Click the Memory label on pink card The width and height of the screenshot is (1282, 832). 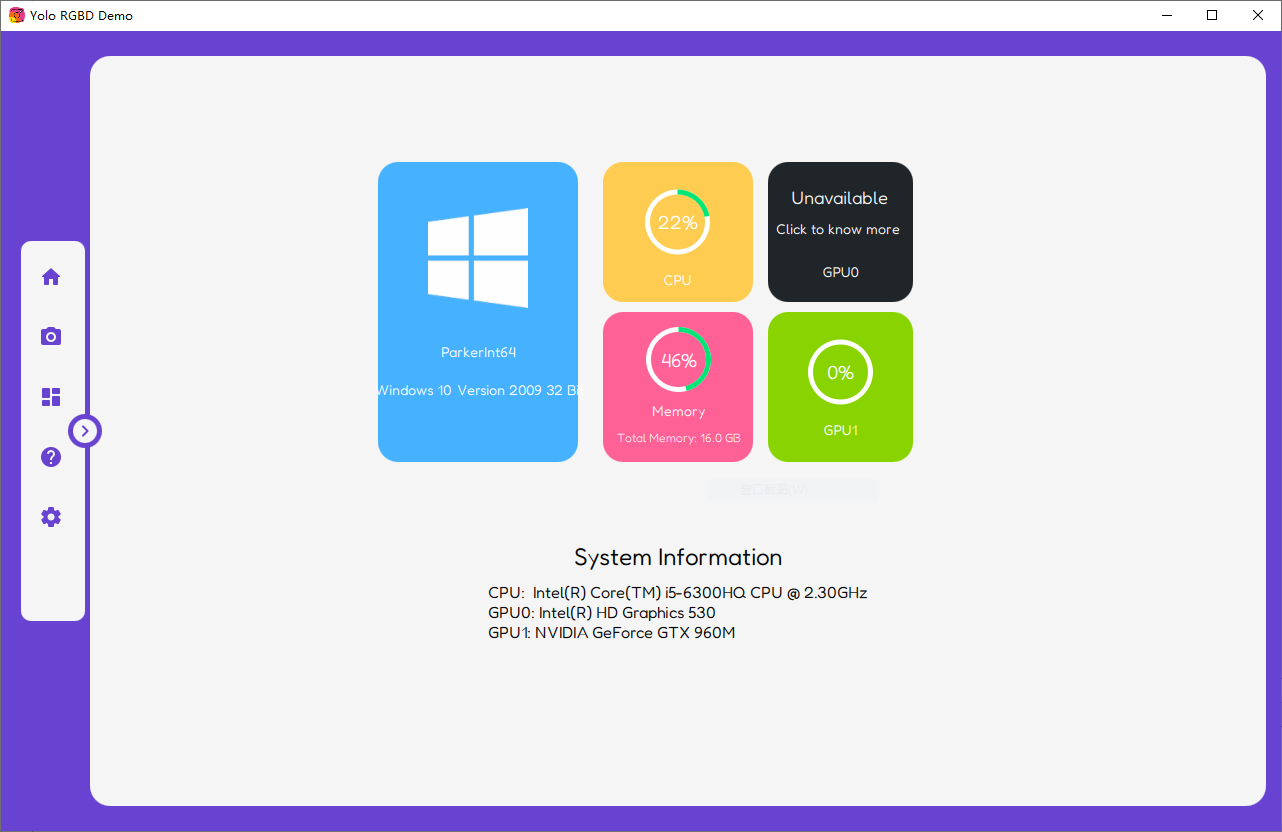tap(678, 411)
